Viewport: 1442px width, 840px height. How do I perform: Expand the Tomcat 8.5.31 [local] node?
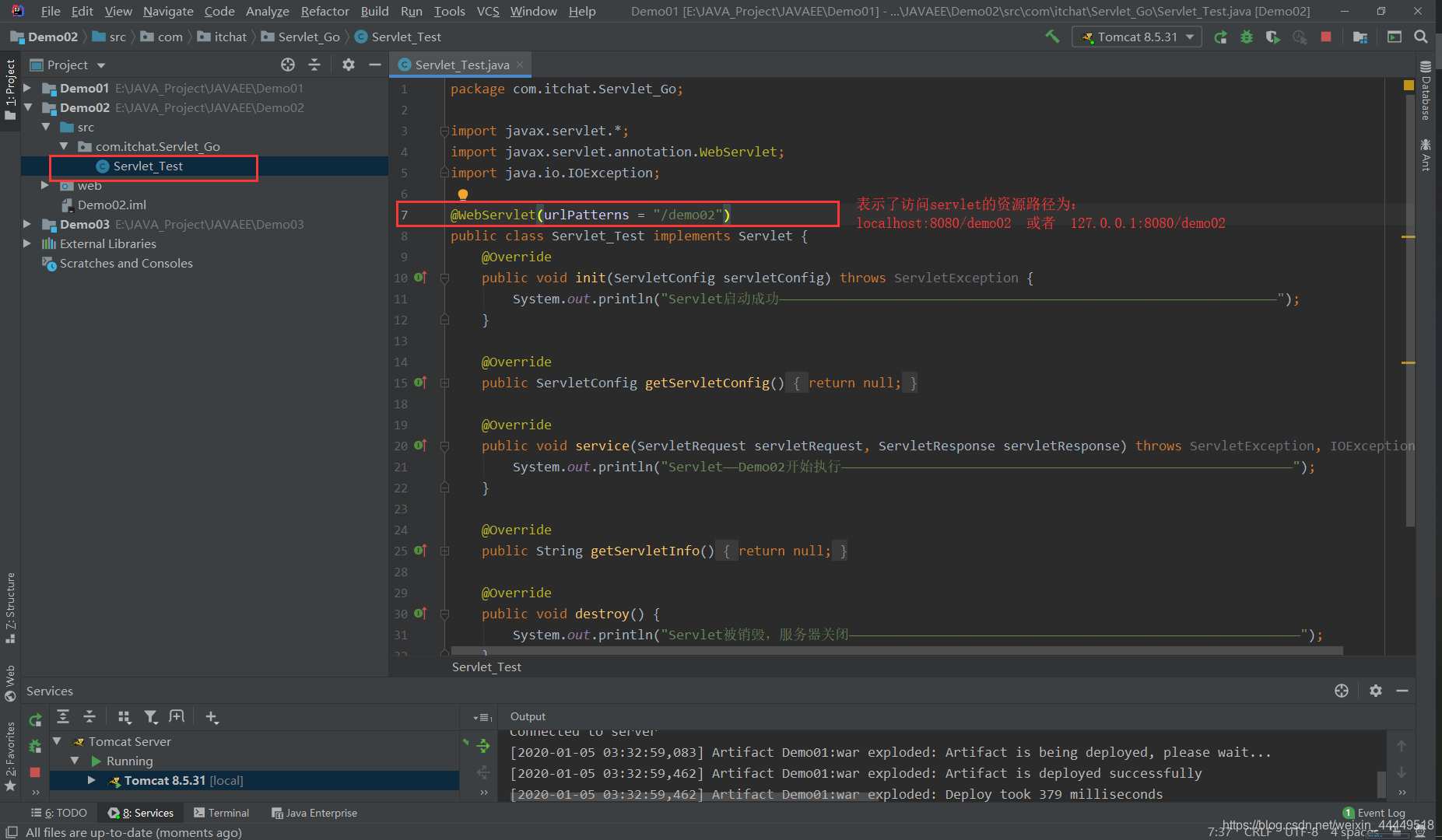[92, 780]
